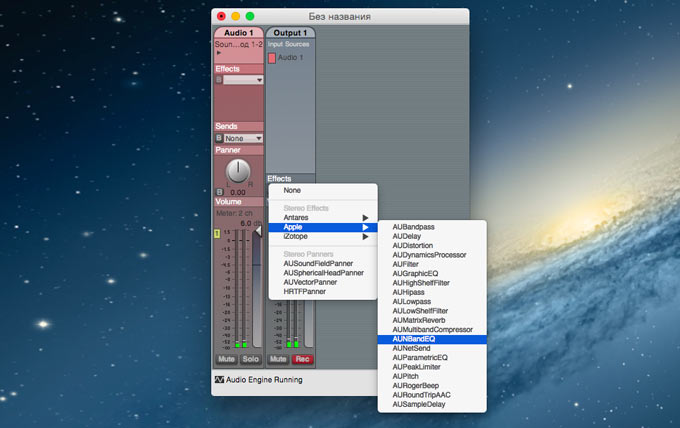Viewport: 680px width, 428px height.
Task: Open the Sends None dropdown
Action: click(x=244, y=138)
